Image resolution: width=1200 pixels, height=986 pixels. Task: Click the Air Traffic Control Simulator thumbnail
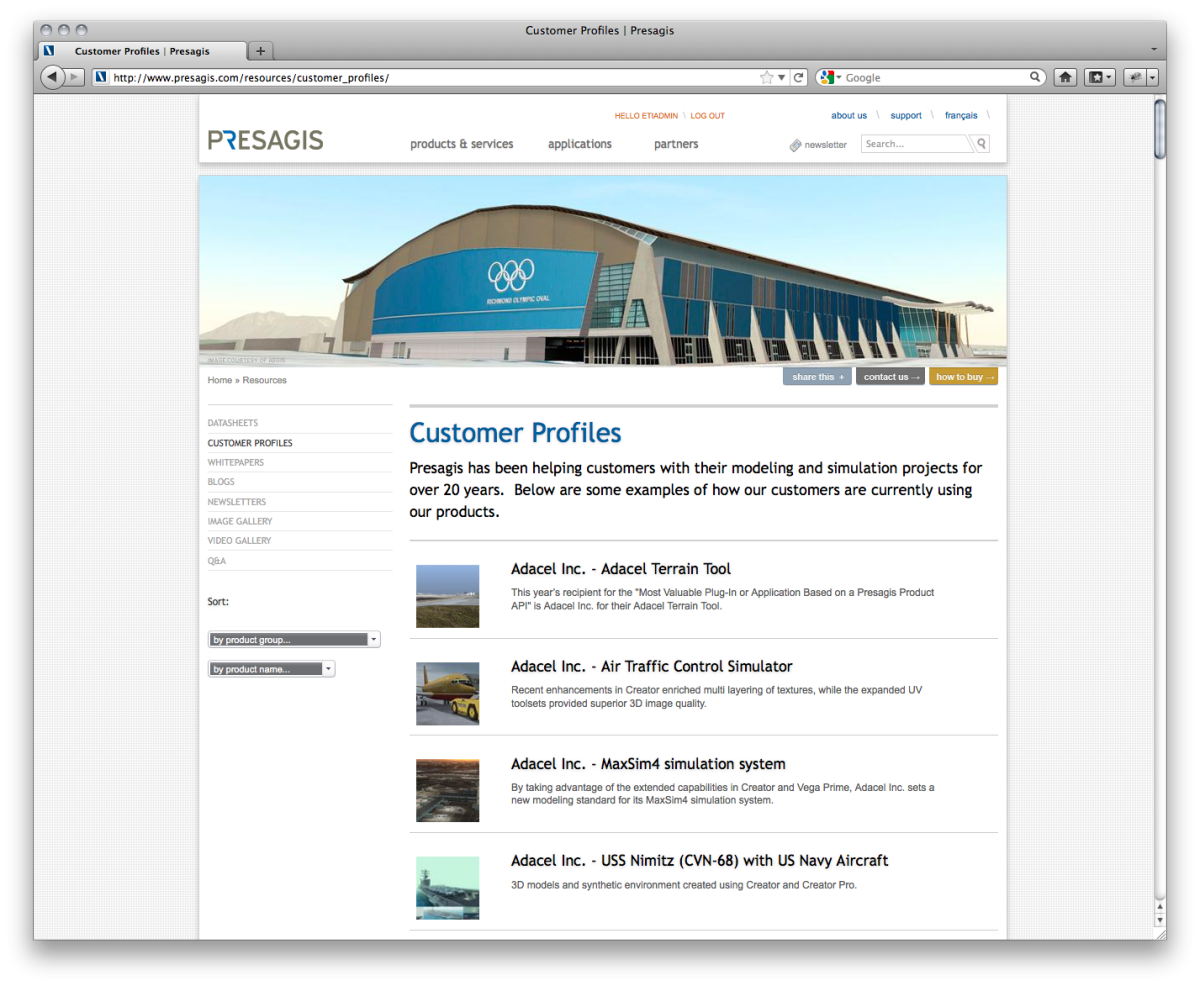point(447,693)
